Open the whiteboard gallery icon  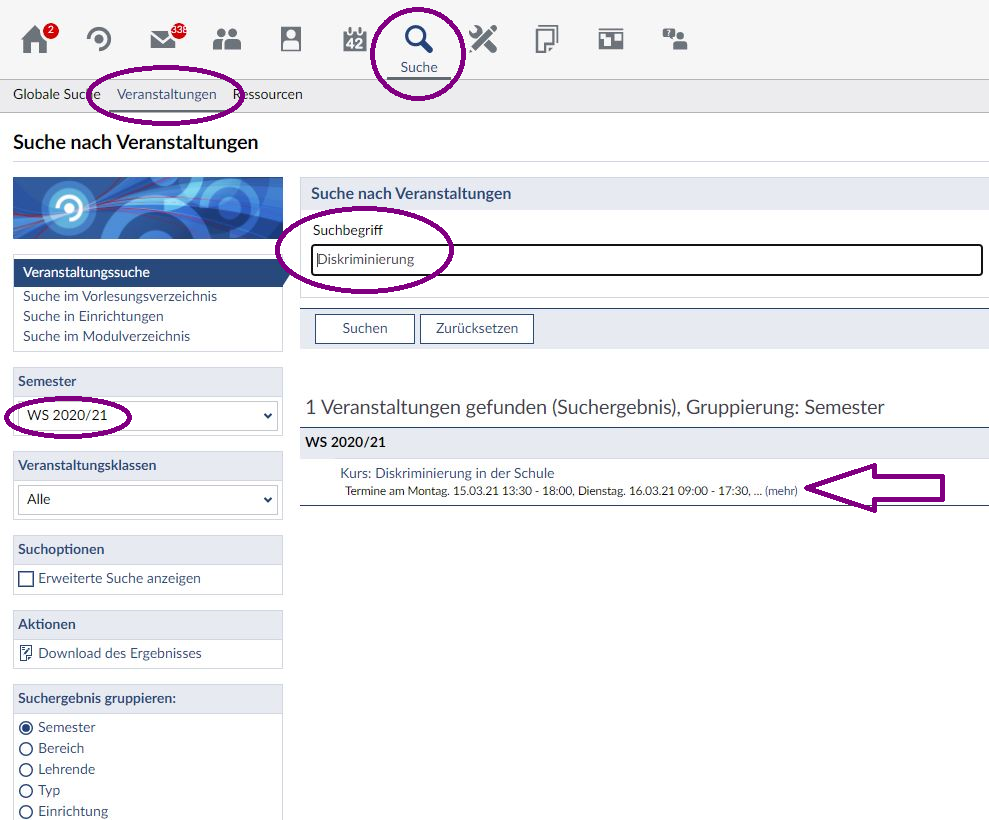611,39
